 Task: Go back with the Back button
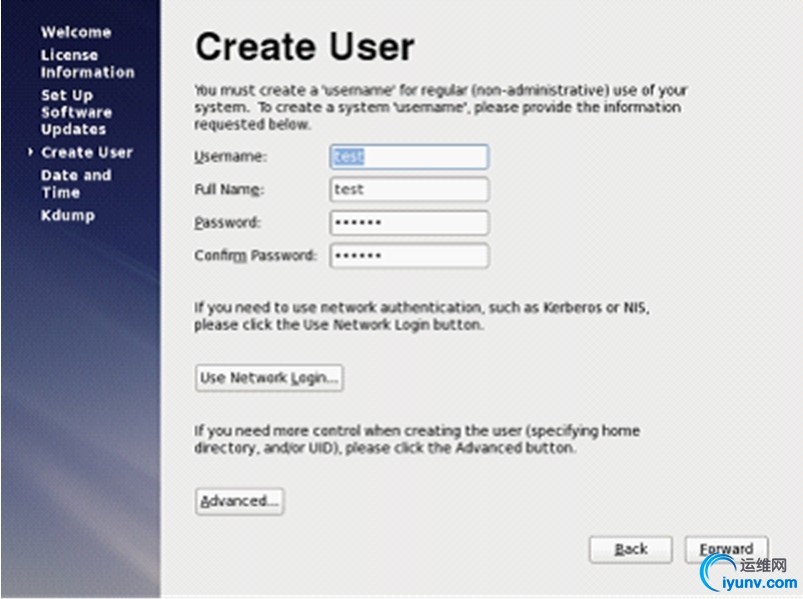click(x=630, y=549)
